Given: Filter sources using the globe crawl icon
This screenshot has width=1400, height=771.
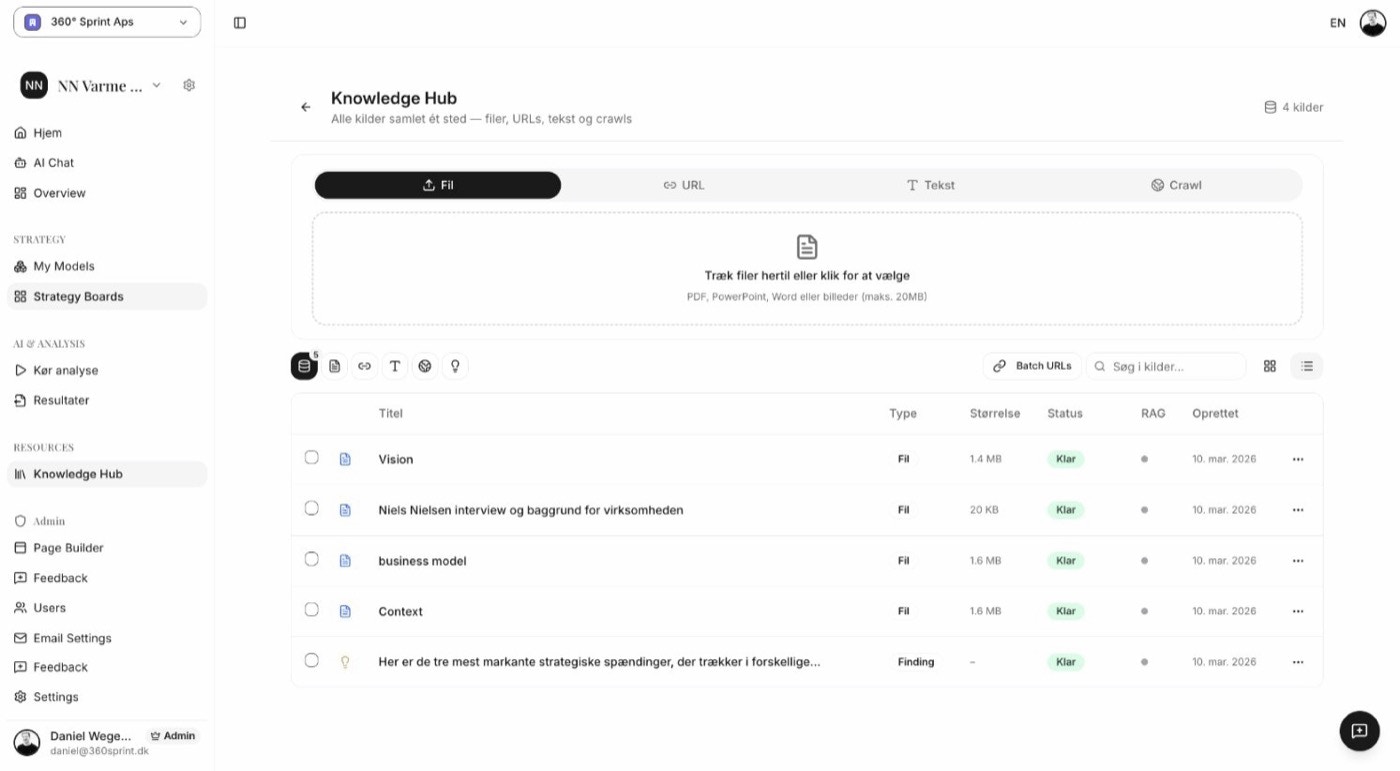Looking at the screenshot, I should (x=424, y=365).
